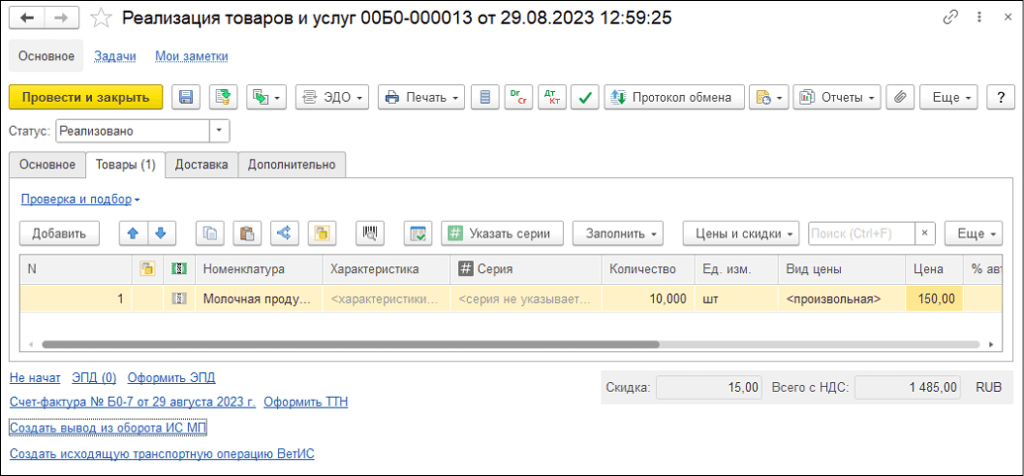
Task: Click Оформить ТТН link
Action: coord(306,402)
